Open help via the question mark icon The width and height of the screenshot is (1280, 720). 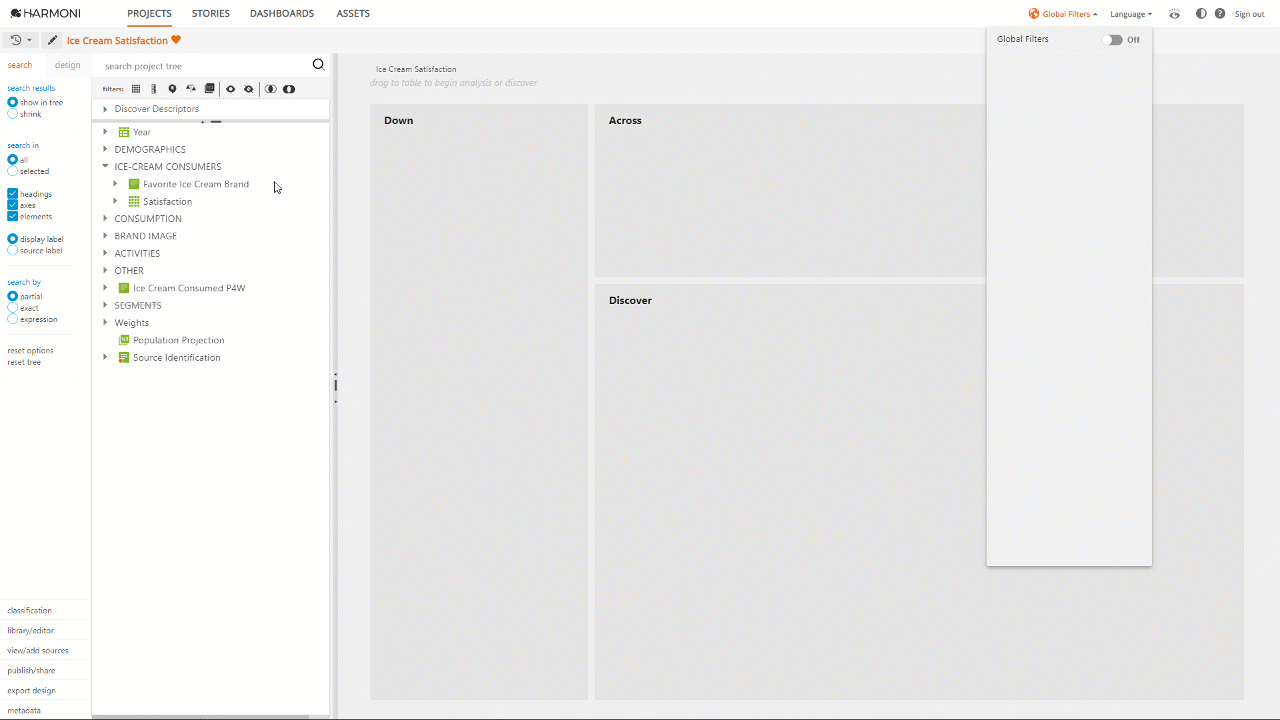(1220, 14)
